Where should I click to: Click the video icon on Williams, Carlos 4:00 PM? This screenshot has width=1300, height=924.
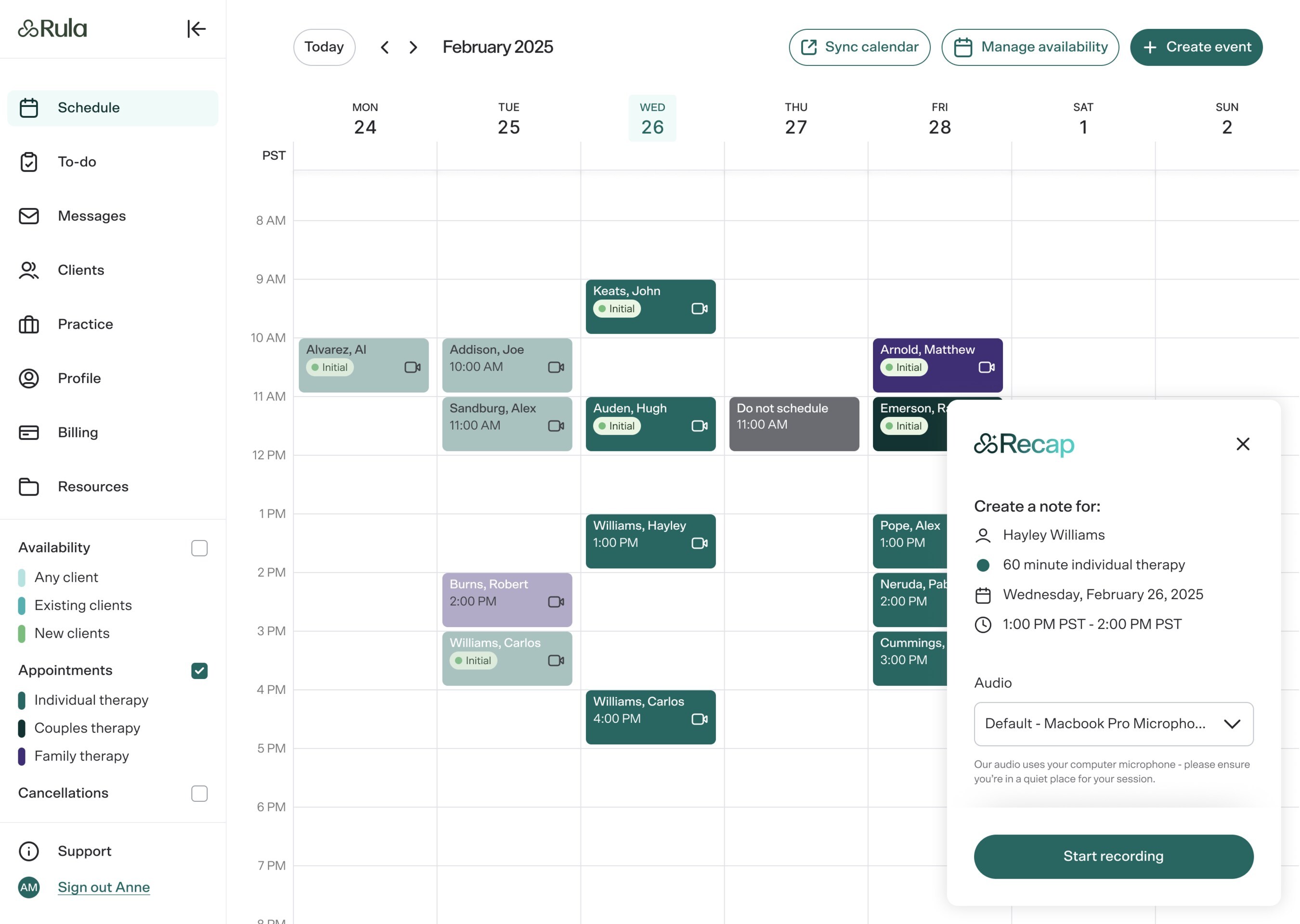(x=699, y=719)
